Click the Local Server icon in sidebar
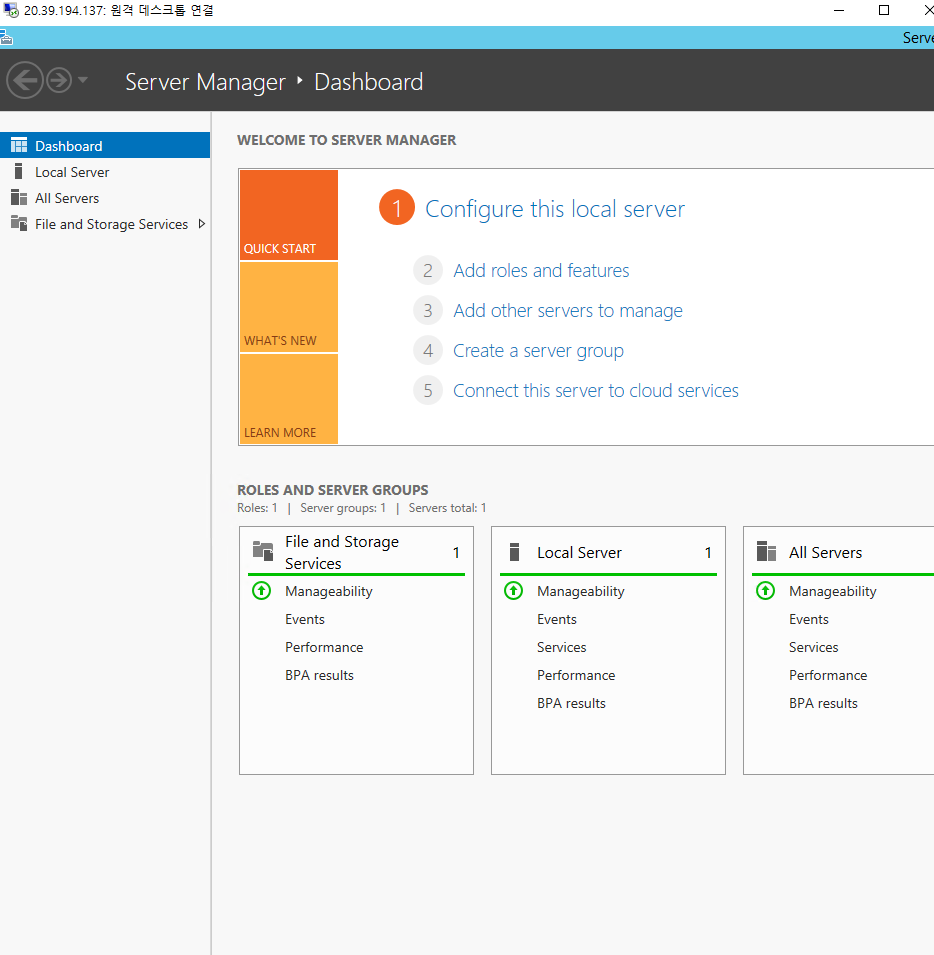 pyautogui.click(x=18, y=171)
